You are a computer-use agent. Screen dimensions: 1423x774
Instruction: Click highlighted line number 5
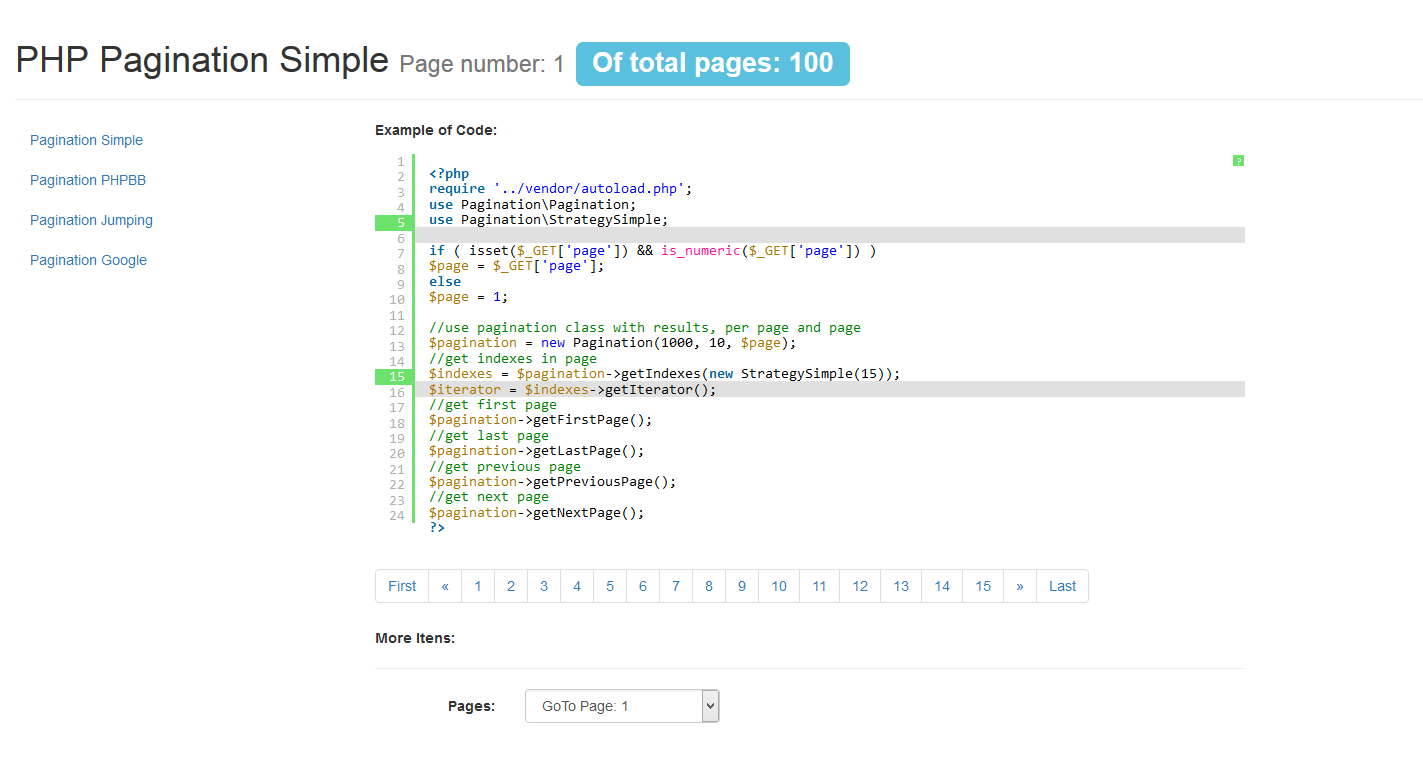pos(394,223)
